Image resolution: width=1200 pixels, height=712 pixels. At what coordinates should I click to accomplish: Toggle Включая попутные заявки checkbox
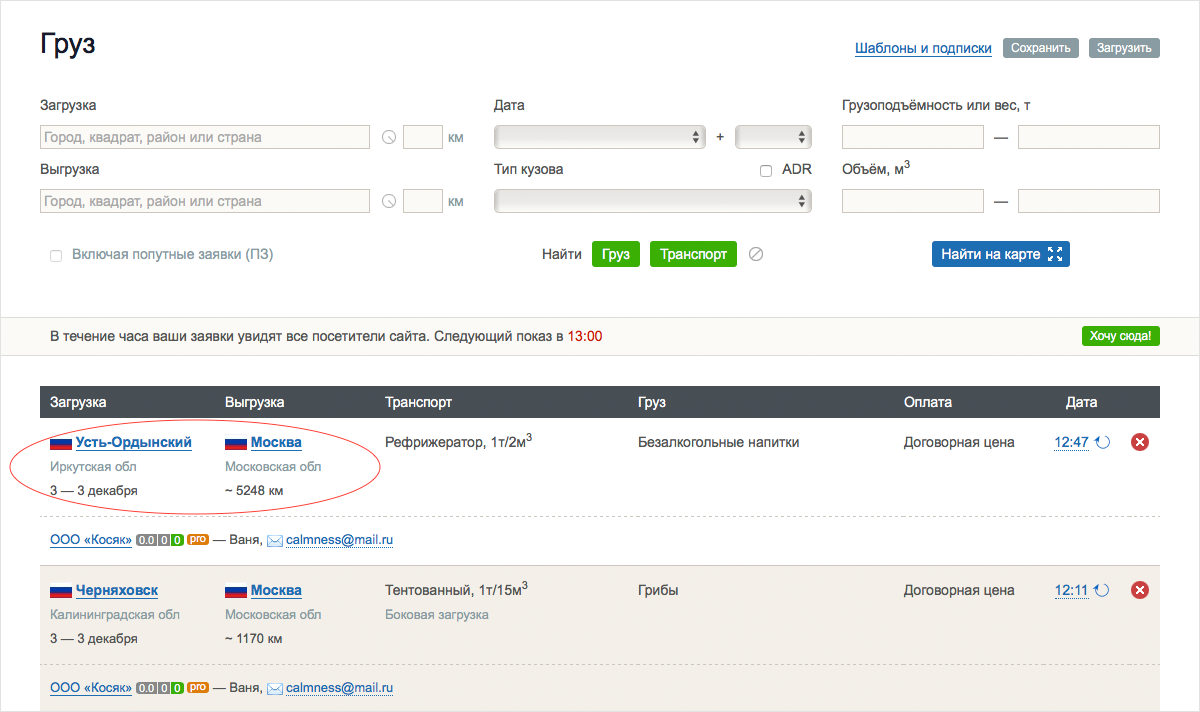click(x=56, y=256)
